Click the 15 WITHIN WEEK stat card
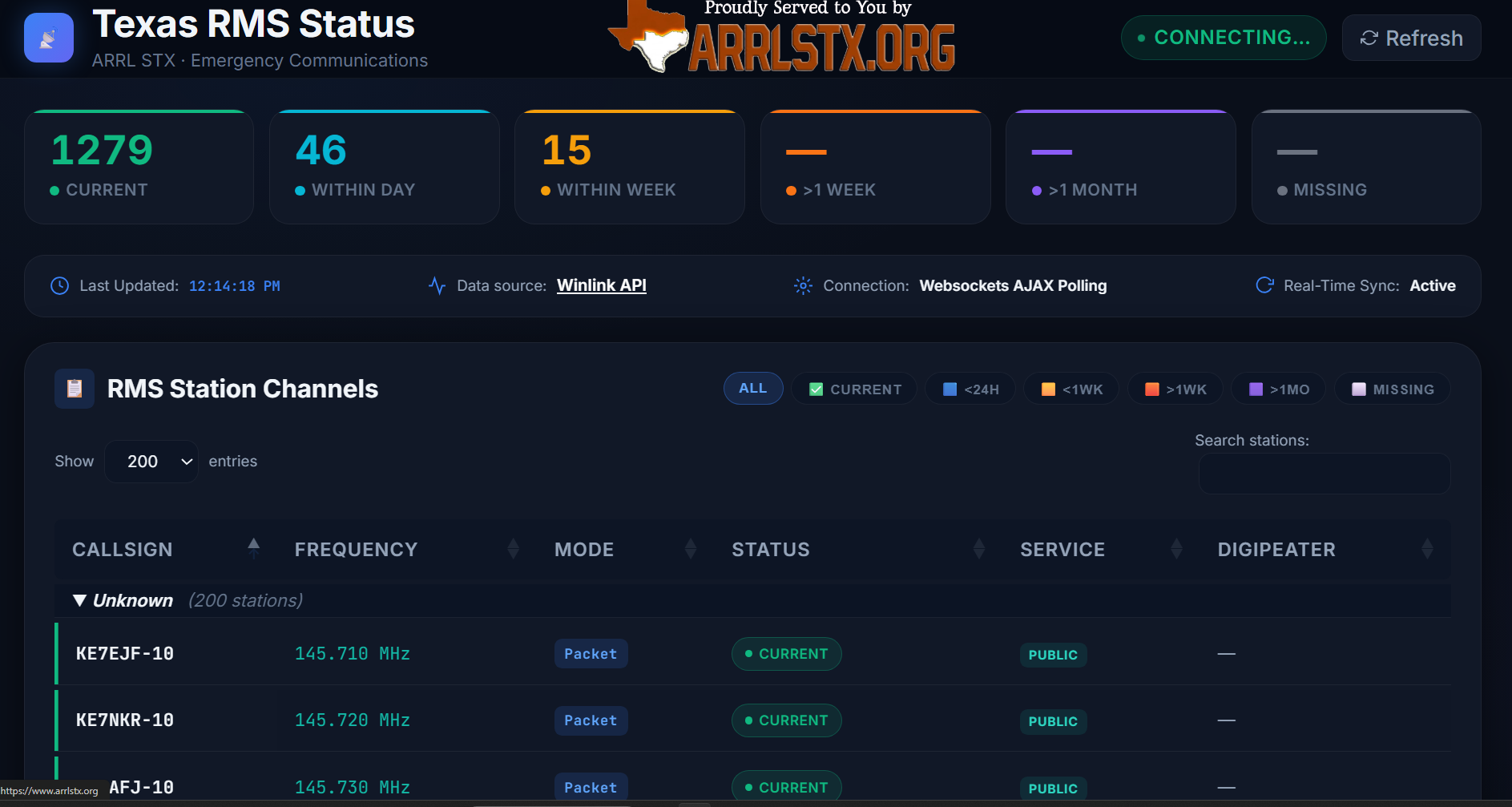Image resolution: width=1512 pixels, height=807 pixels. (x=630, y=167)
